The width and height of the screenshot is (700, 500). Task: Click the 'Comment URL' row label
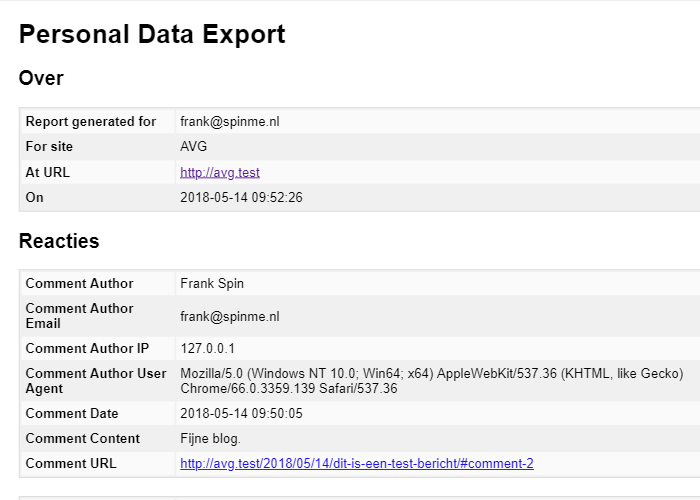[x=71, y=464]
